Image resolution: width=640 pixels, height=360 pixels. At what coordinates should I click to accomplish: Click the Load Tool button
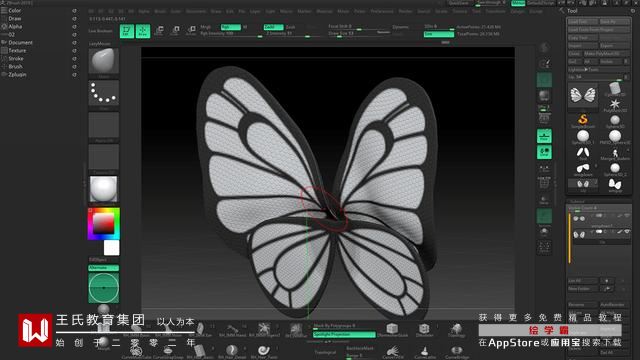pos(583,22)
